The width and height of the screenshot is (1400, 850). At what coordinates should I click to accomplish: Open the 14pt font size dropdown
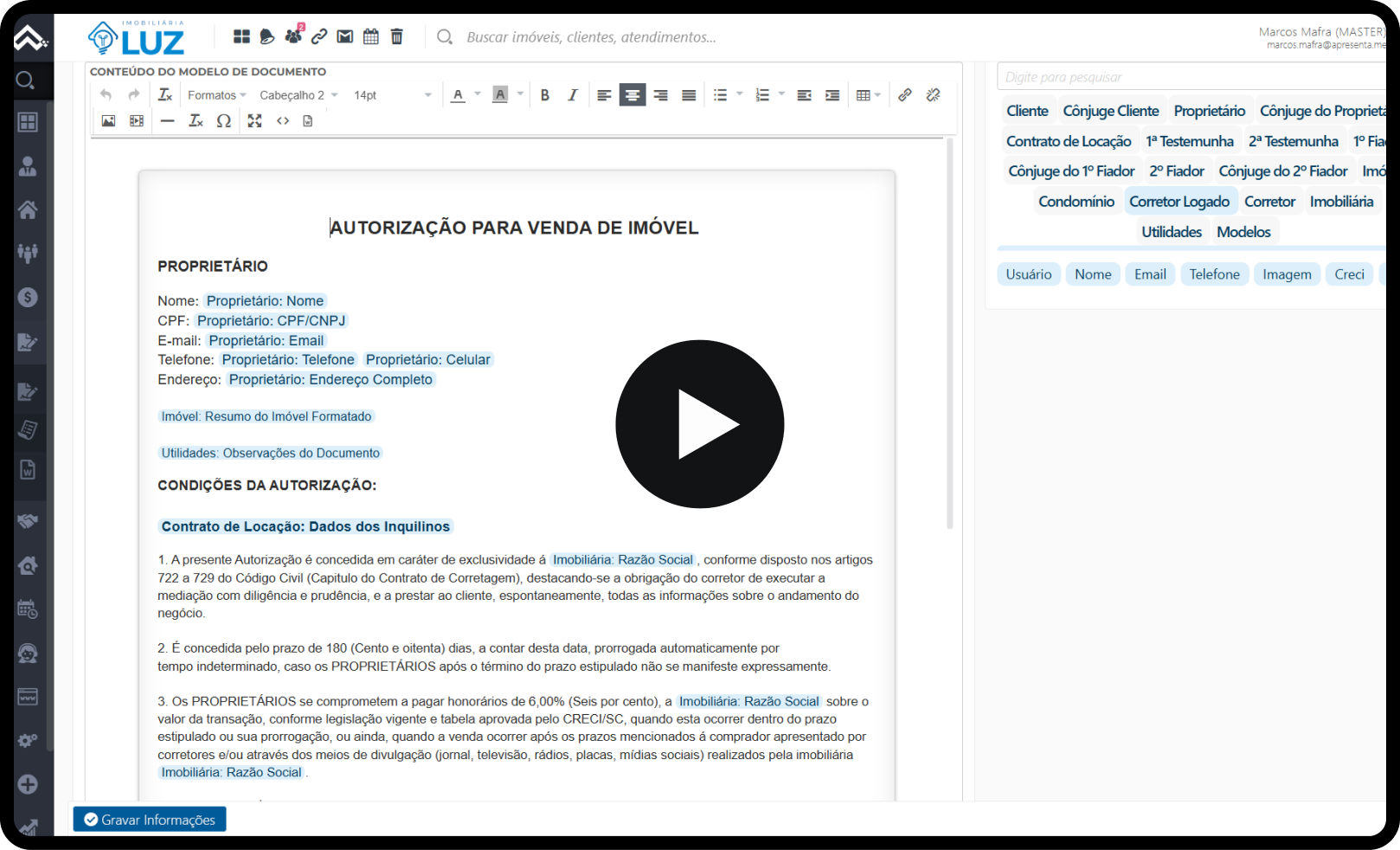[392, 95]
